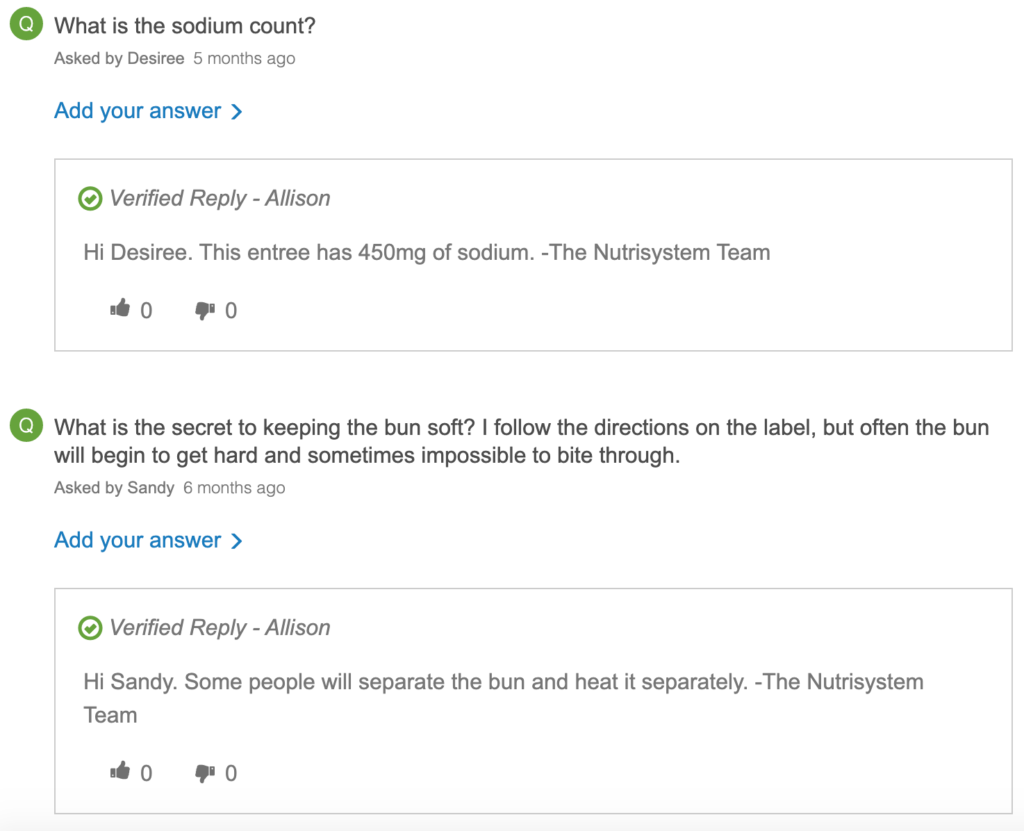The height and width of the screenshot is (831, 1024).
Task: Click the verified checkmark on Sandy's reply
Action: tap(90, 628)
